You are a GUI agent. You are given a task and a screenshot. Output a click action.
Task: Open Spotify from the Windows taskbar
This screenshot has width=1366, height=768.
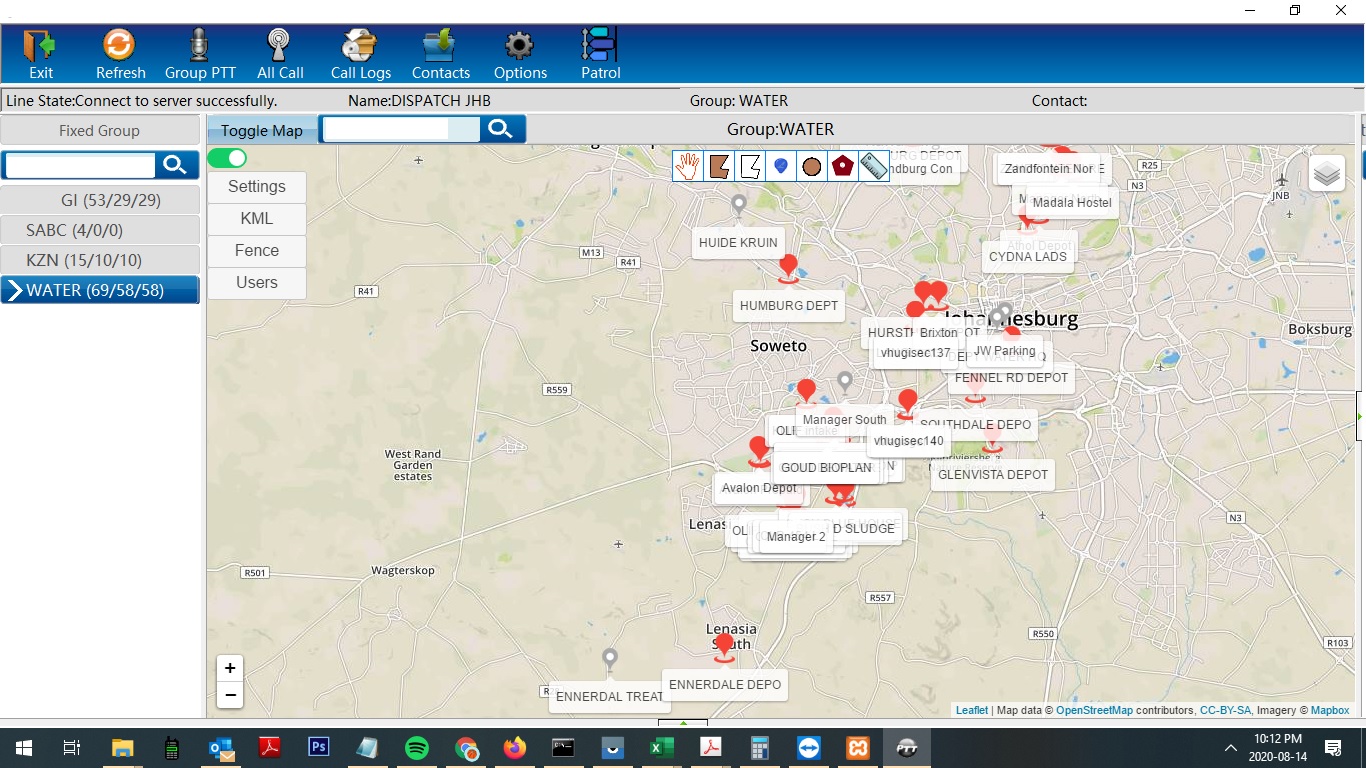417,748
